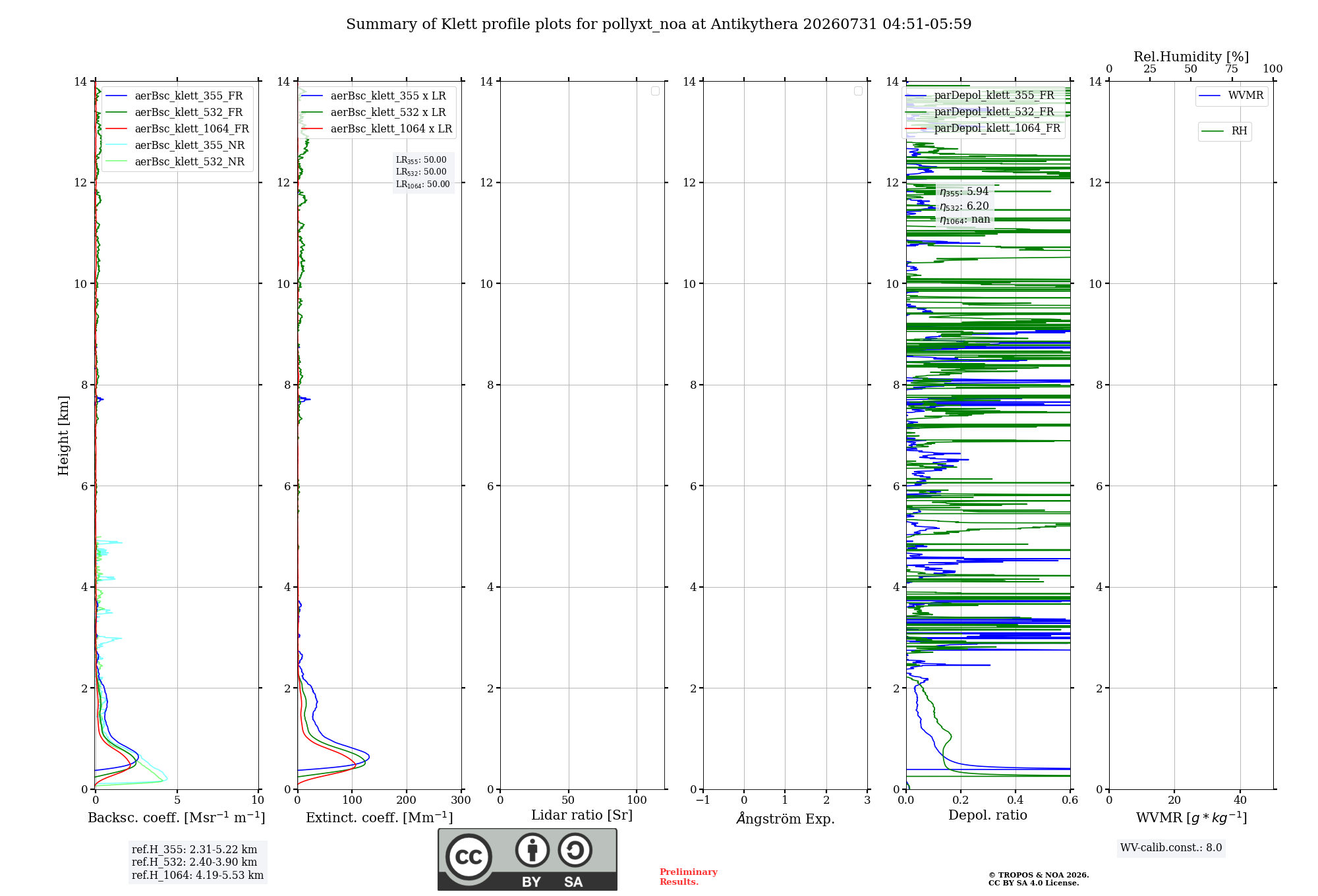Click the LR1064: 50.00 annotation
Viewport: 1318px width, 896px height.
point(423,184)
